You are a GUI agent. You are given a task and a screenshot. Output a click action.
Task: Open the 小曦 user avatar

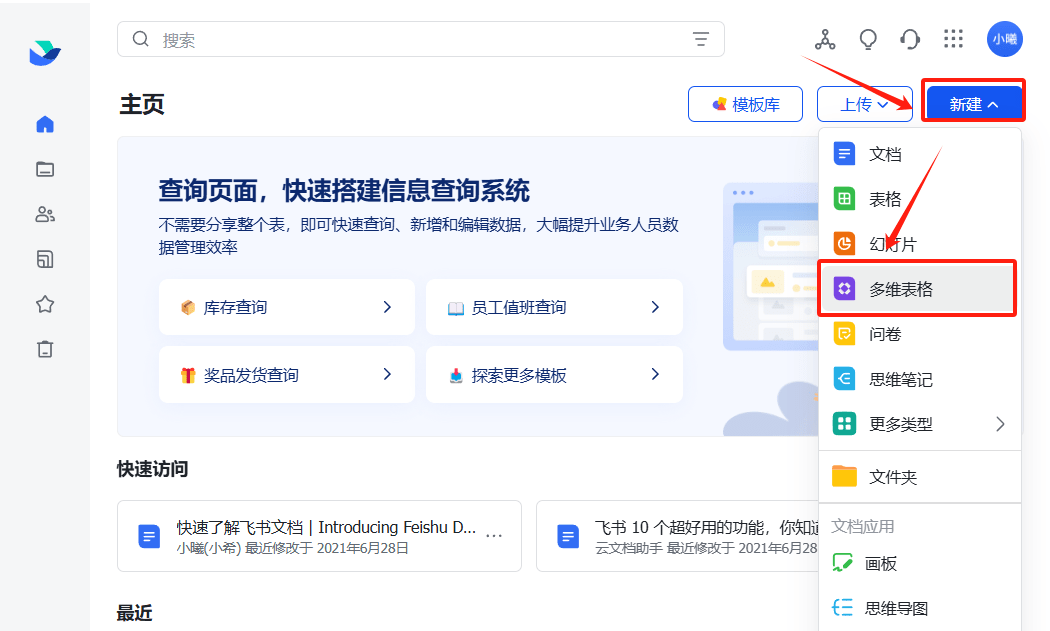pyautogui.click(x=1004, y=39)
